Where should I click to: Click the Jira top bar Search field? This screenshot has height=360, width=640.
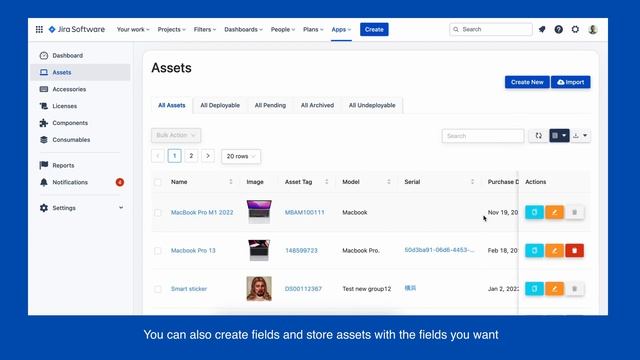pyautogui.click(x=491, y=29)
